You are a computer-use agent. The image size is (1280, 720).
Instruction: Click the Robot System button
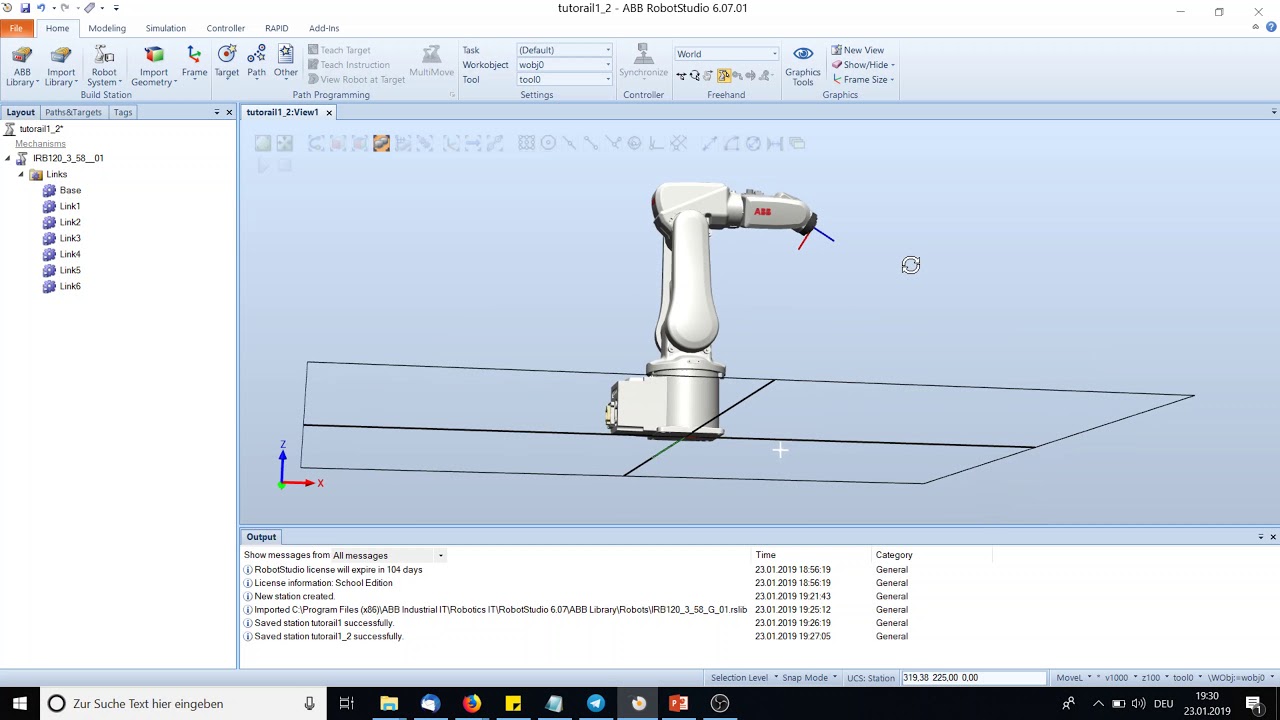click(x=104, y=66)
